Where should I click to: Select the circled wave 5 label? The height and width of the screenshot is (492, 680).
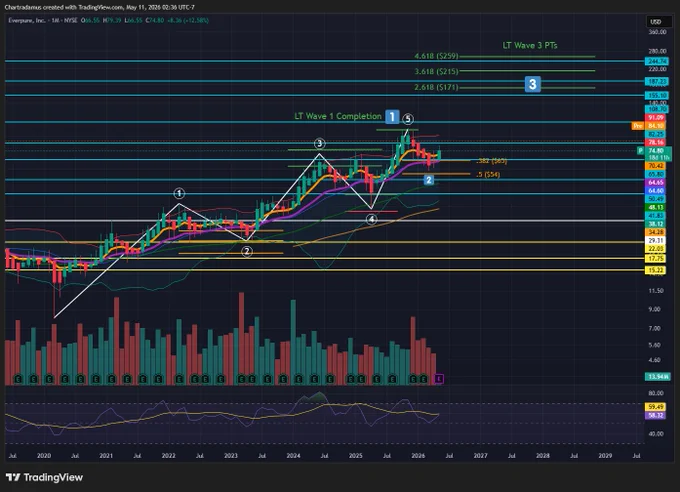[x=408, y=119]
